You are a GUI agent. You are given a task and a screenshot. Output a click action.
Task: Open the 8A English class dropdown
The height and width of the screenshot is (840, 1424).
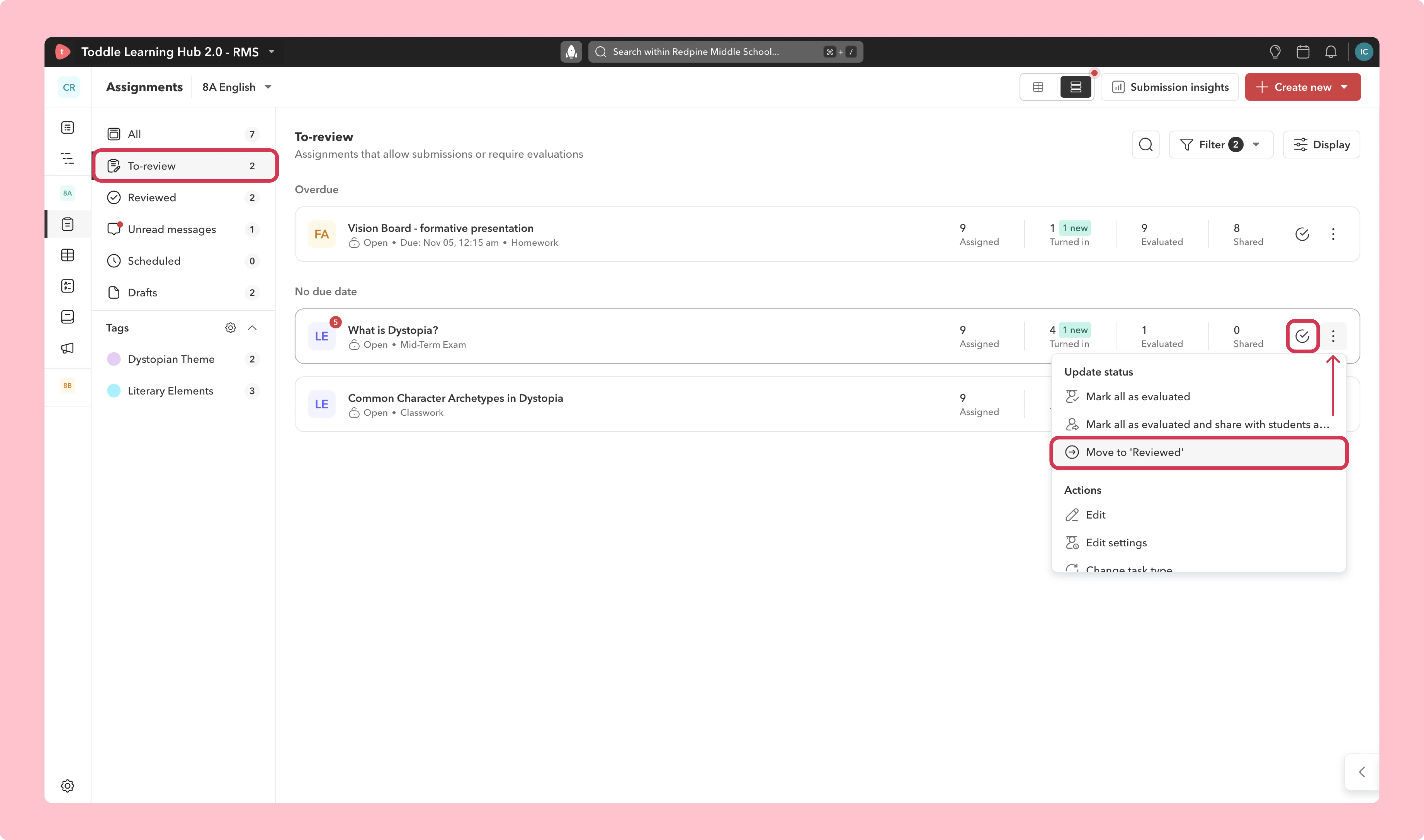237,87
